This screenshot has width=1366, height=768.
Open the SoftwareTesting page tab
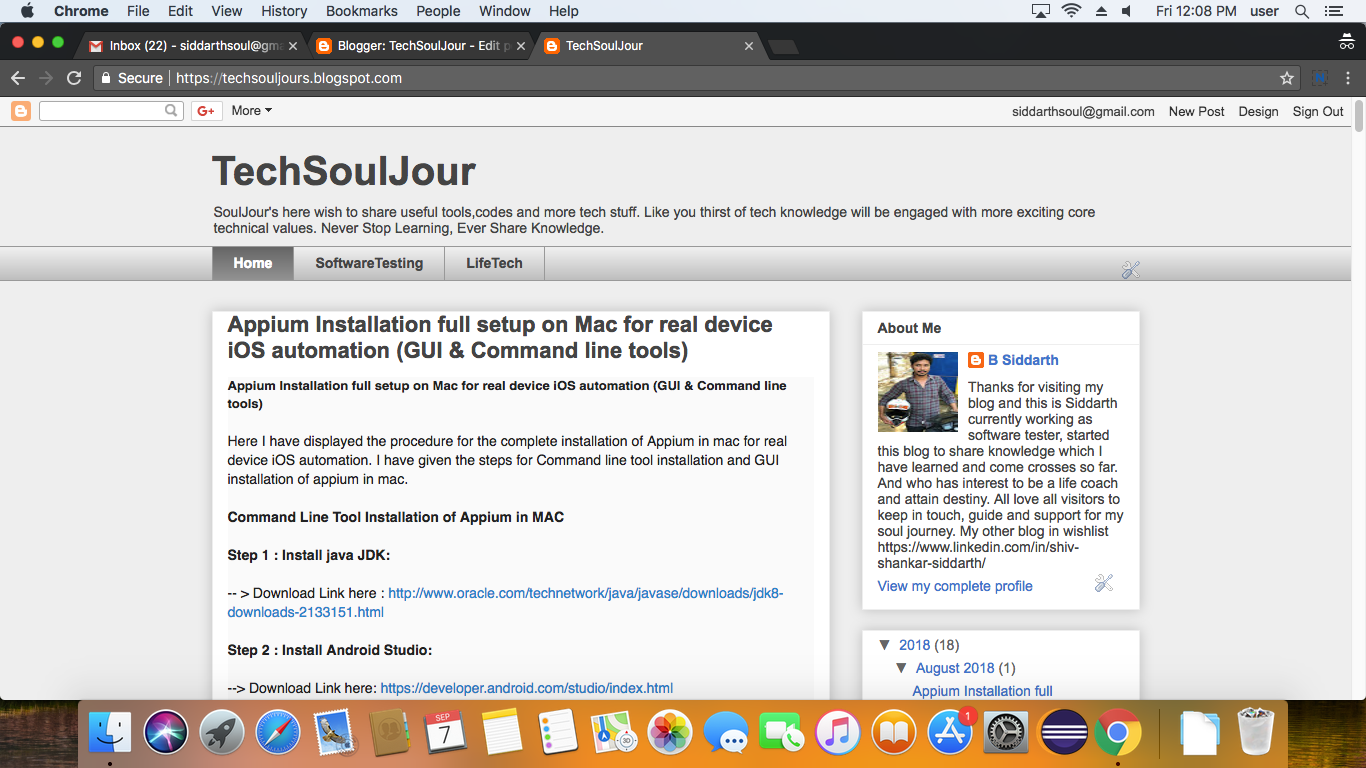point(369,264)
